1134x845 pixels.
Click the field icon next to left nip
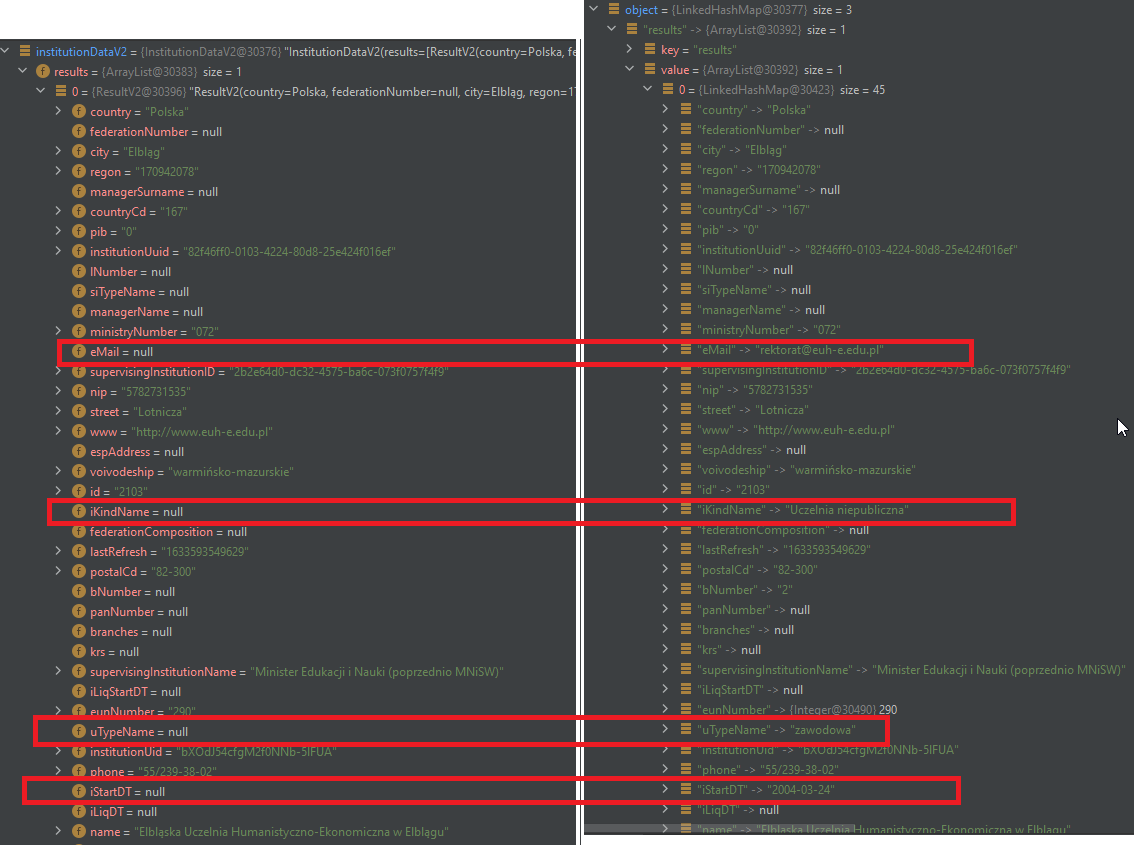coord(79,391)
